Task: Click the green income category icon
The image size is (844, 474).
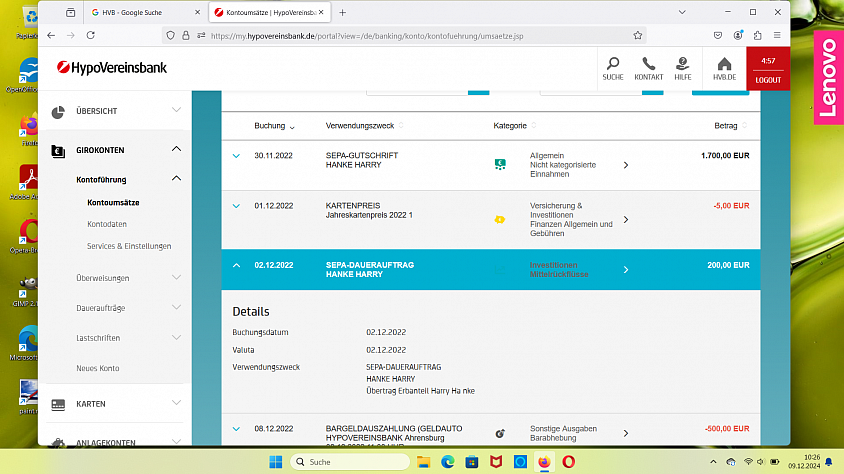Action: point(500,164)
